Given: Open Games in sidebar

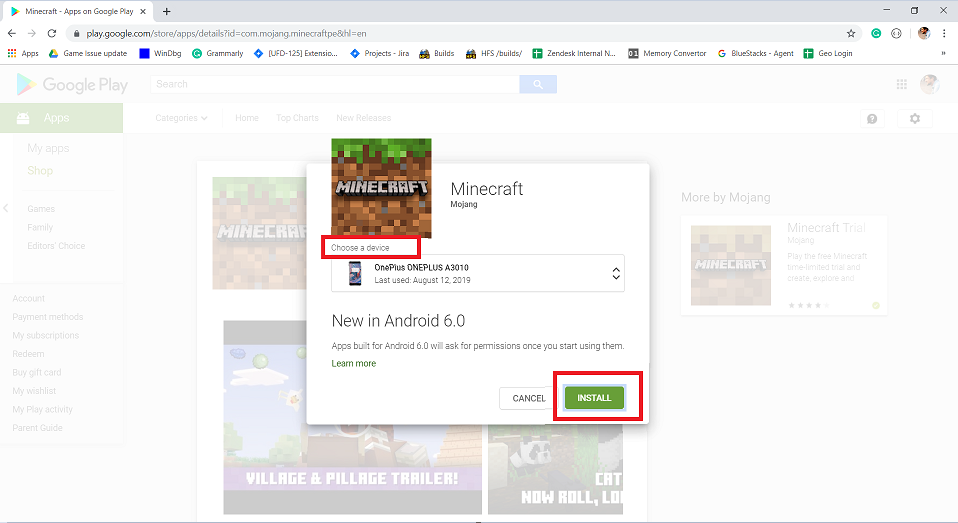Looking at the screenshot, I should pyautogui.click(x=41, y=209).
